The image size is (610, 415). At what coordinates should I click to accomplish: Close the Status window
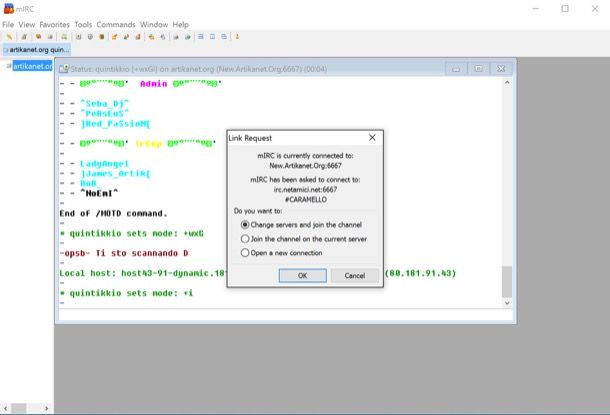501,69
